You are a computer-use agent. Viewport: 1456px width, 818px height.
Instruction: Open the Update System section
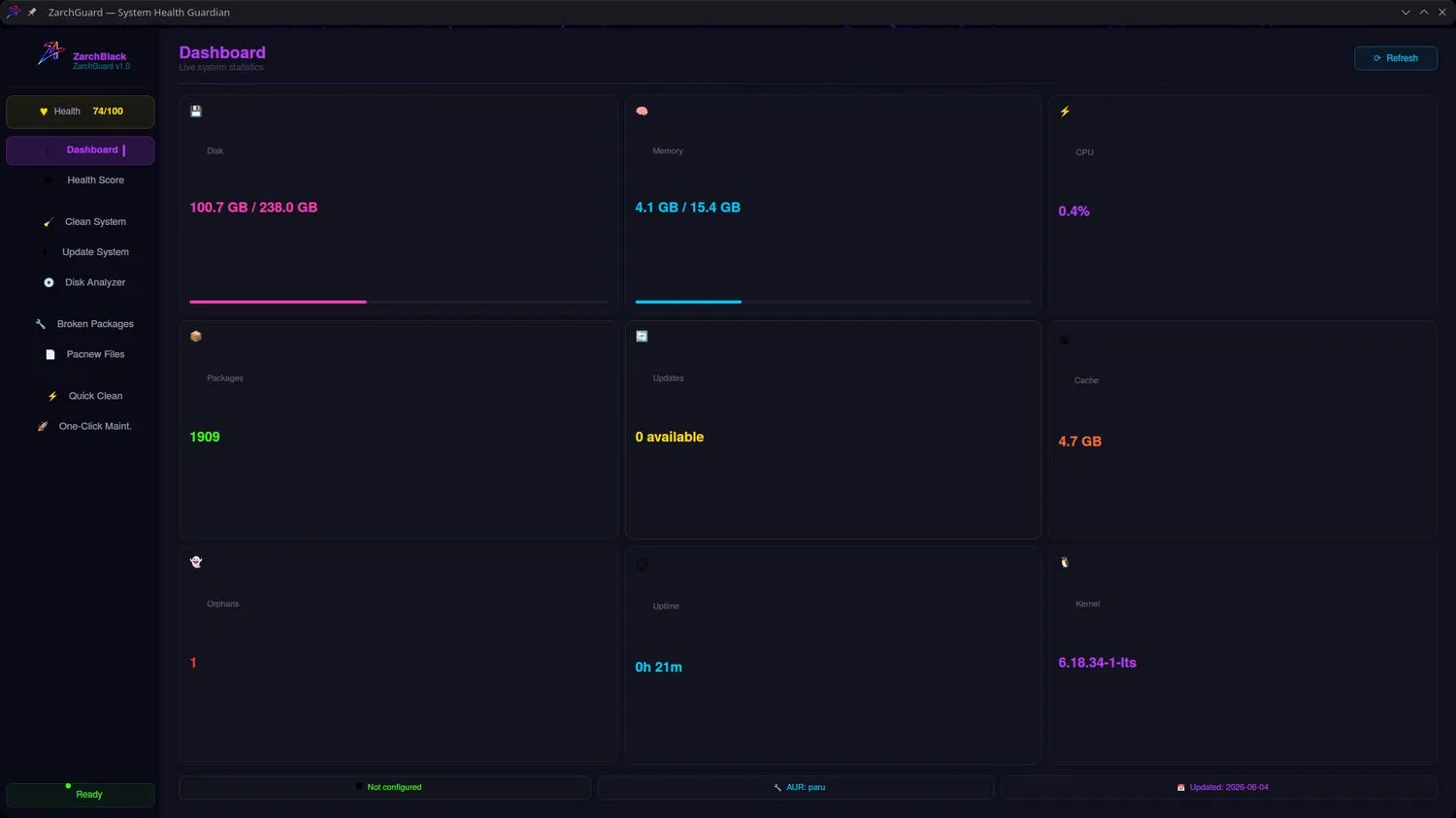(81, 252)
